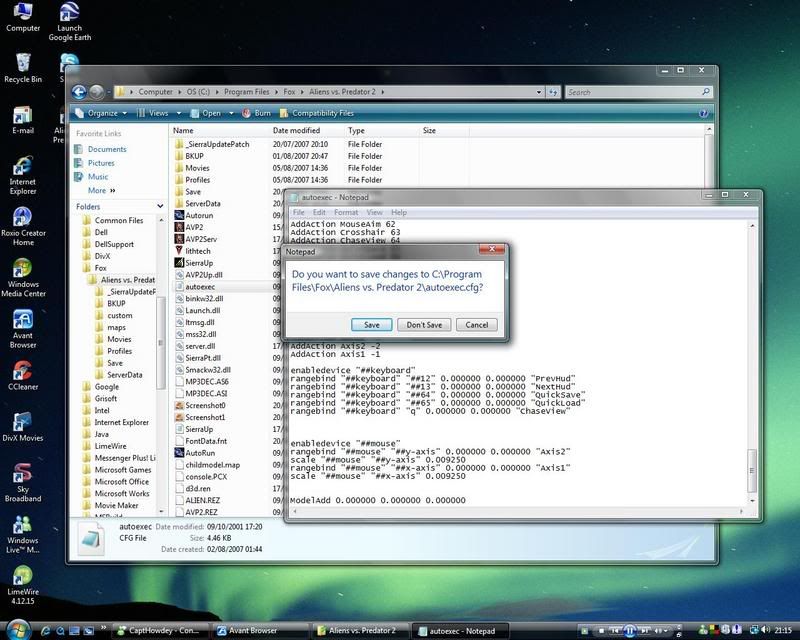Launch LimeWire 4.12.15 desktop icon
800x640 pixels.
click(x=23, y=585)
